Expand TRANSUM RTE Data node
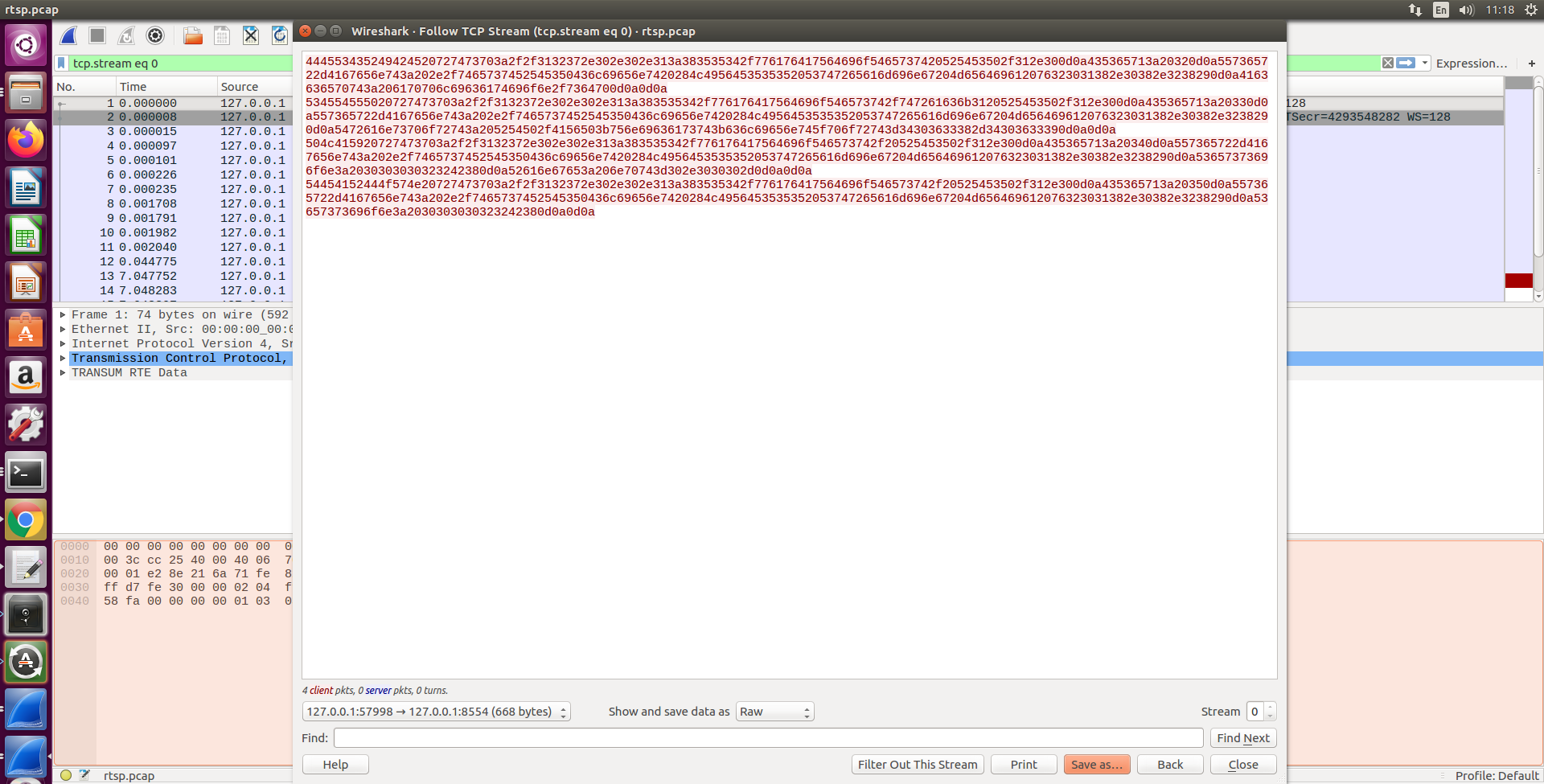The width and height of the screenshot is (1544, 784). [63, 373]
